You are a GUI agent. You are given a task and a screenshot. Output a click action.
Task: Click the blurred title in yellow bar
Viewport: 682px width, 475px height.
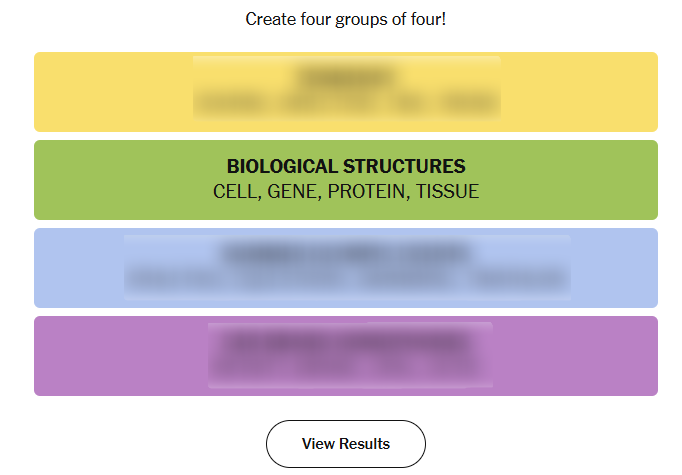click(x=346, y=76)
